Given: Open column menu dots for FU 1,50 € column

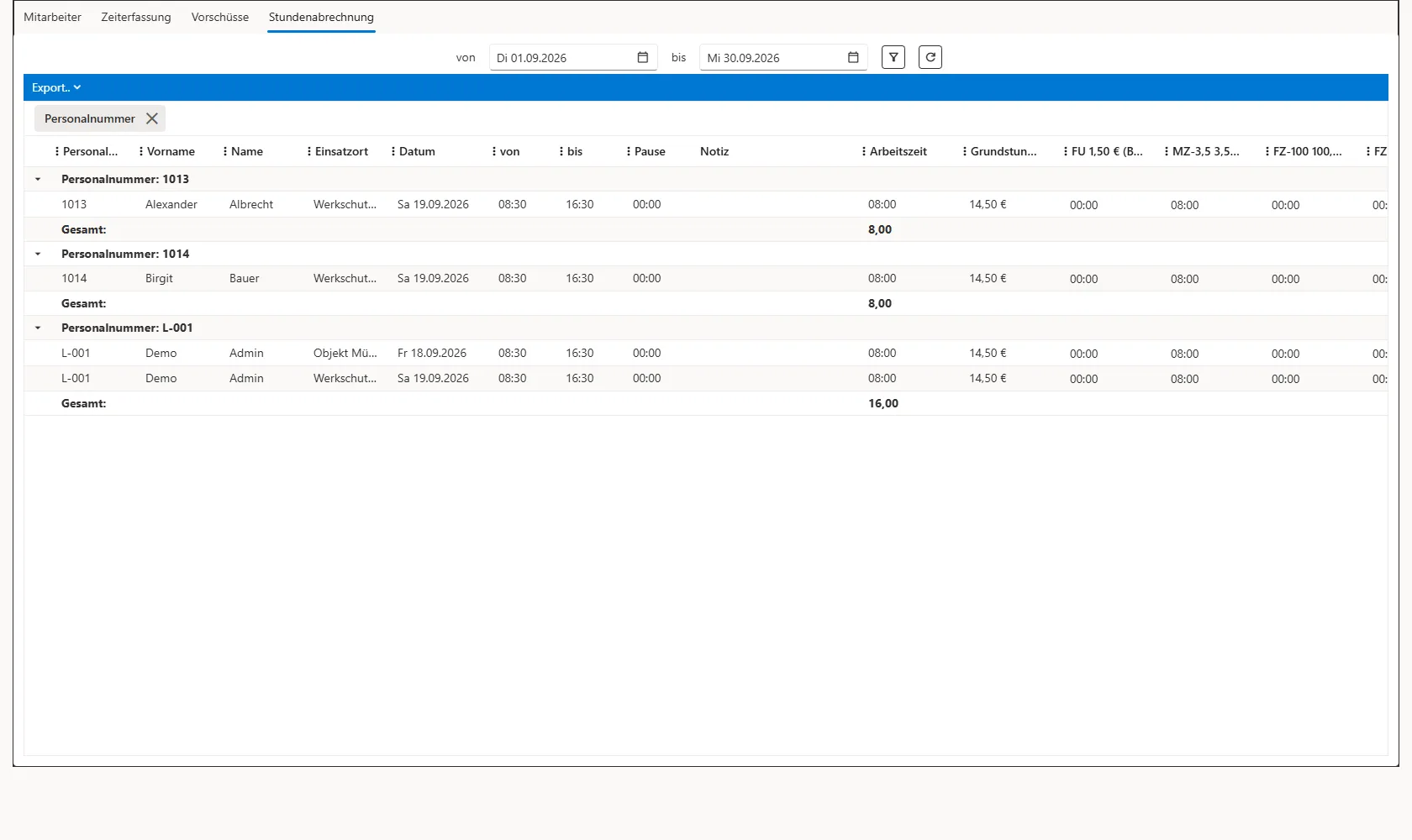Looking at the screenshot, I should [x=1066, y=151].
